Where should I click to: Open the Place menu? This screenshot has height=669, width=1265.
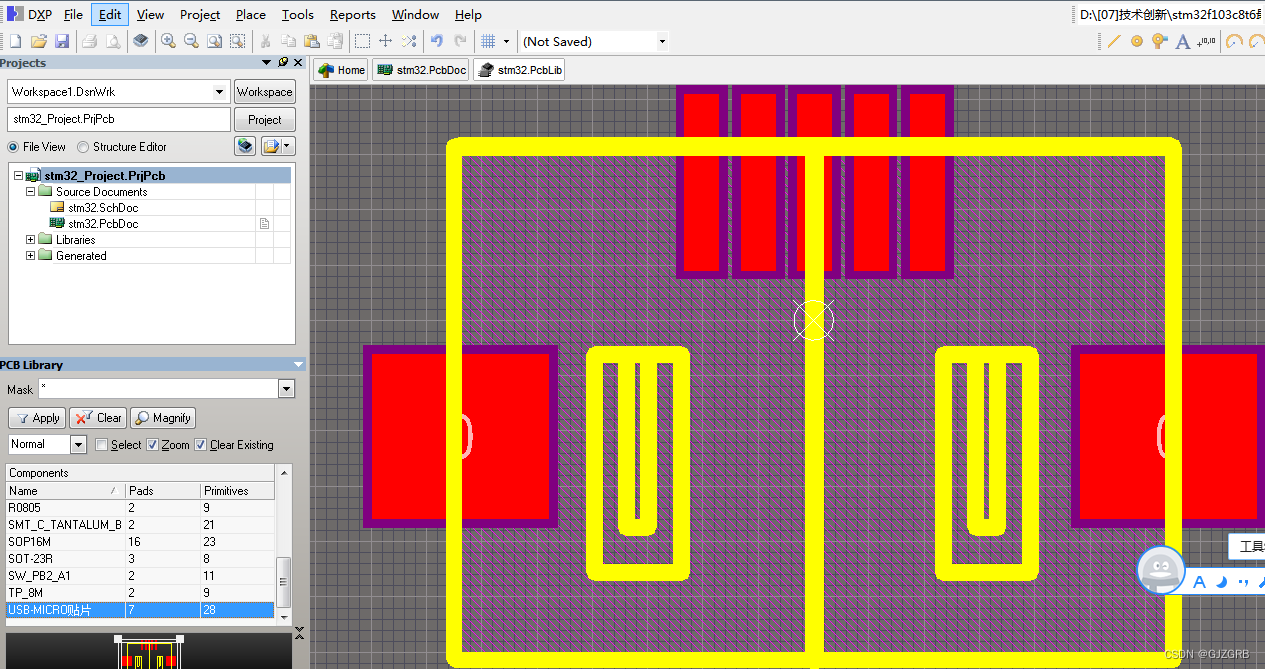click(x=251, y=14)
